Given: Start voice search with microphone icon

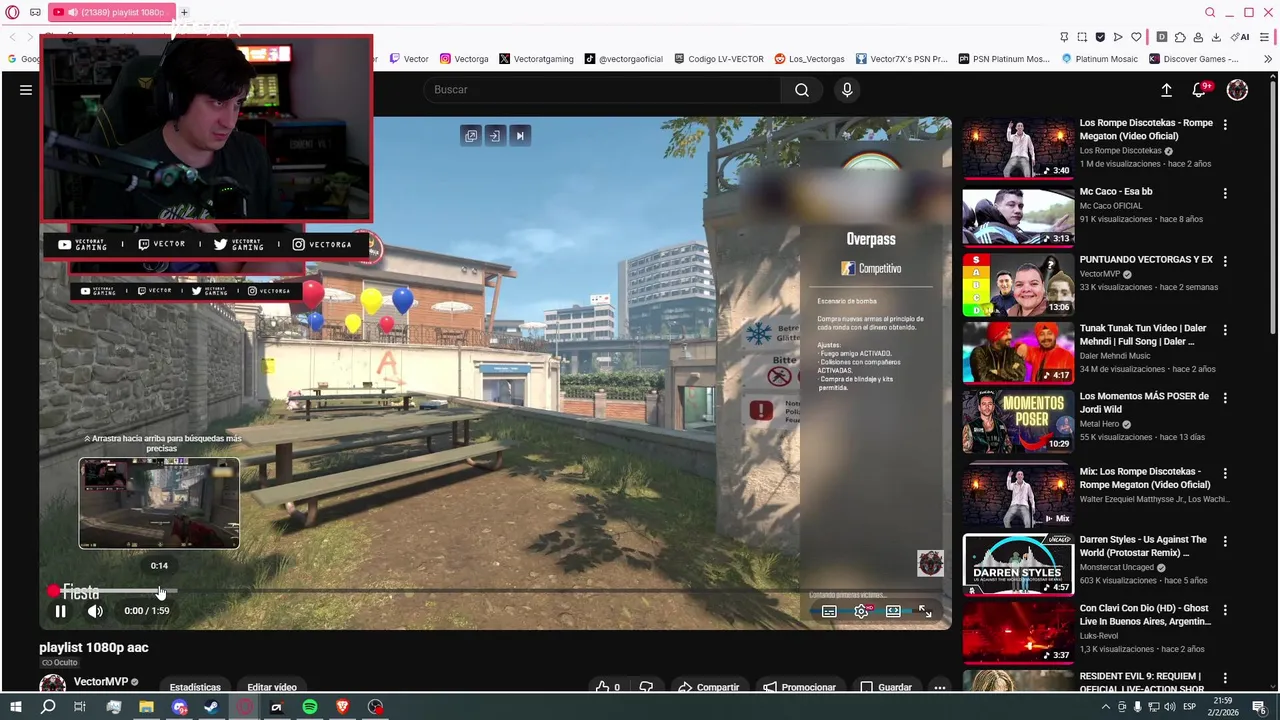Looking at the screenshot, I should click(x=847, y=90).
